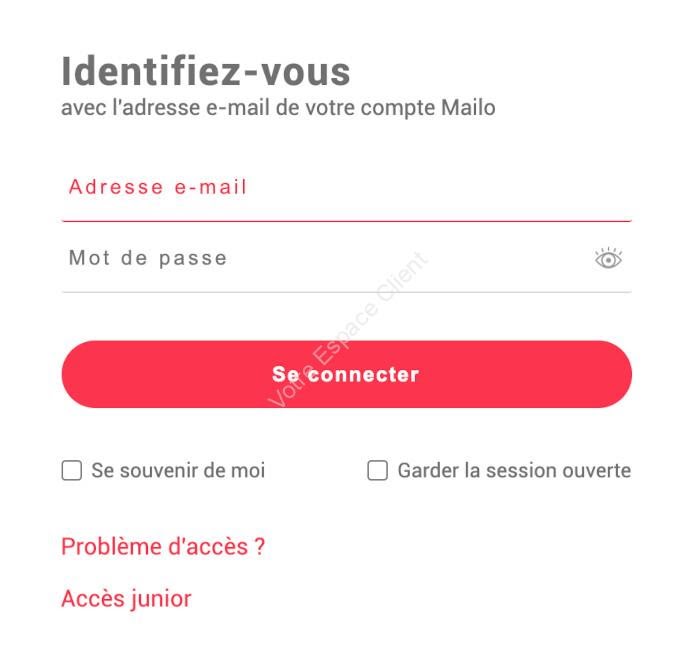Open the Problème d'accès ? link
Viewport: 700px width, 665px height.
click(x=163, y=547)
